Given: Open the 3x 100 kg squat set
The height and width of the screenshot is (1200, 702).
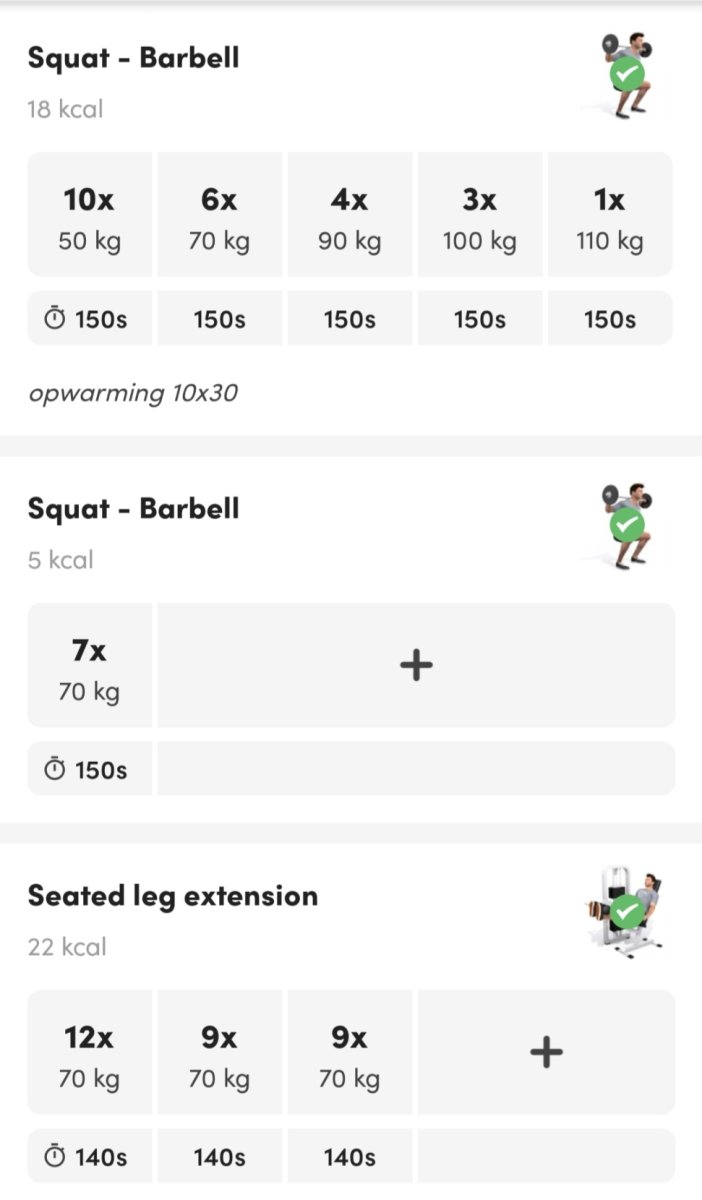Looking at the screenshot, I should pyautogui.click(x=479, y=215).
